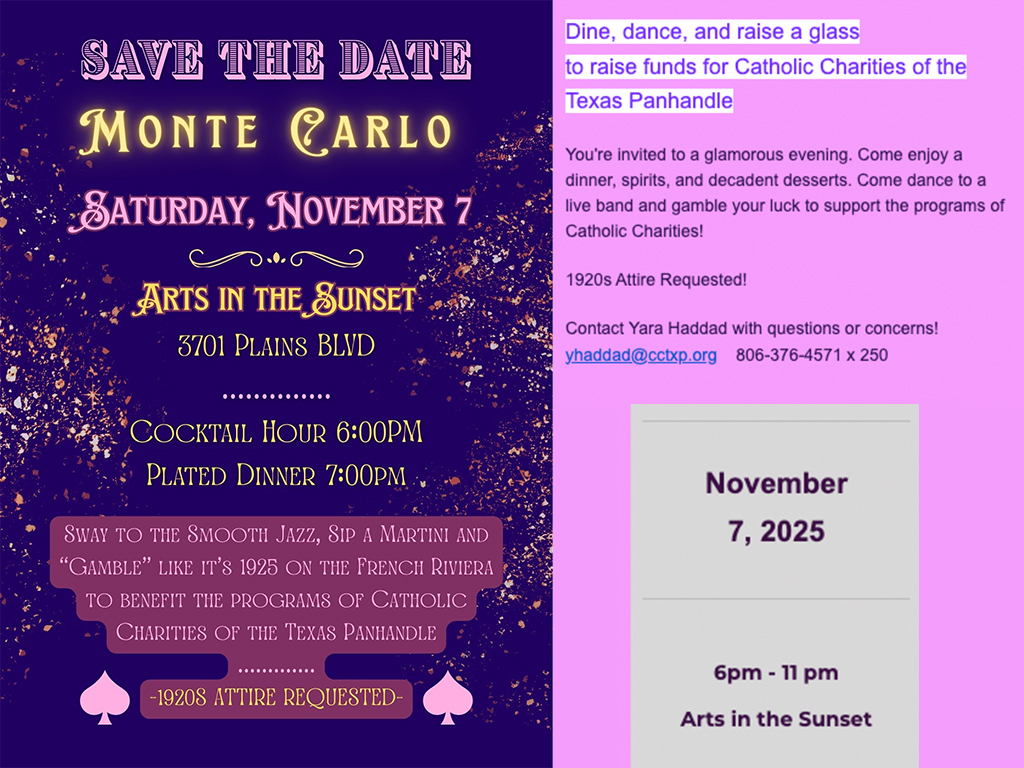Click the 1920s Attire Requested banner on the flyer

tap(276, 697)
